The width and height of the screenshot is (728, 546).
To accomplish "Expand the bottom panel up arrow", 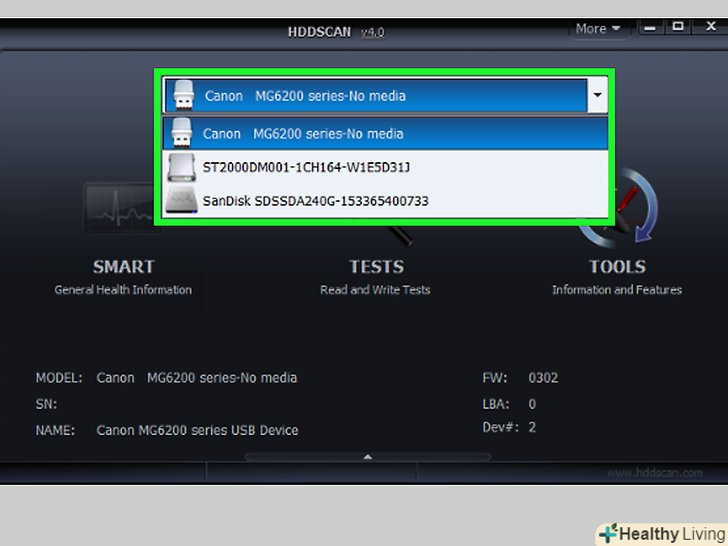I will (368, 457).
